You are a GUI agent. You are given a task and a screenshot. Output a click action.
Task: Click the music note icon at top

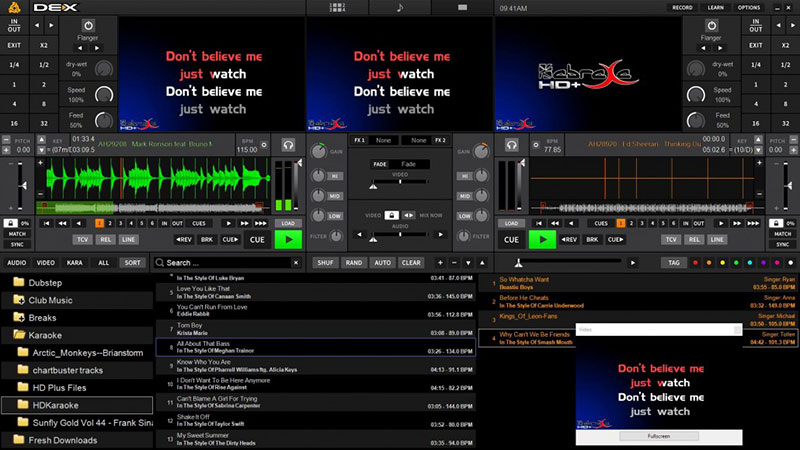coord(400,7)
